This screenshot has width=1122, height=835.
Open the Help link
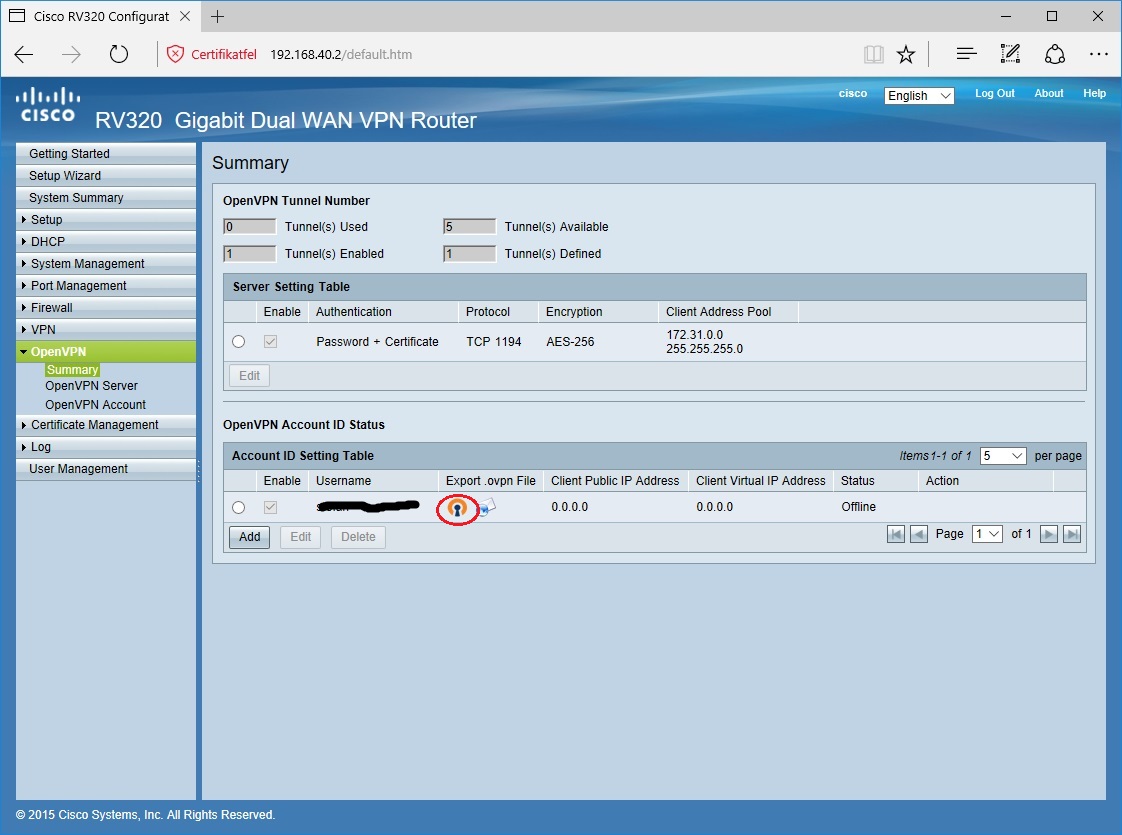click(1094, 94)
